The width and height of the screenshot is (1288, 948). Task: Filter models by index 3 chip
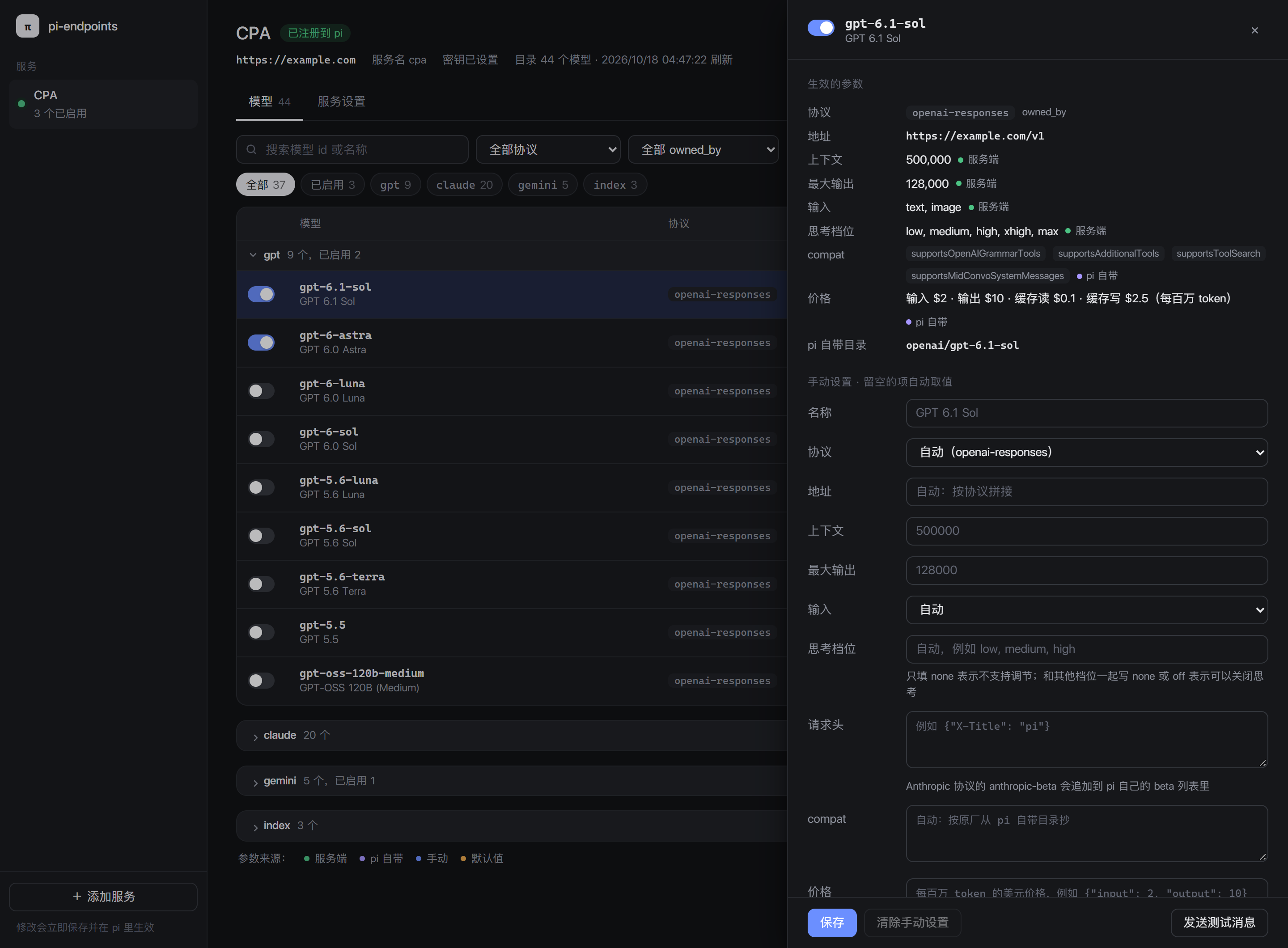point(615,185)
